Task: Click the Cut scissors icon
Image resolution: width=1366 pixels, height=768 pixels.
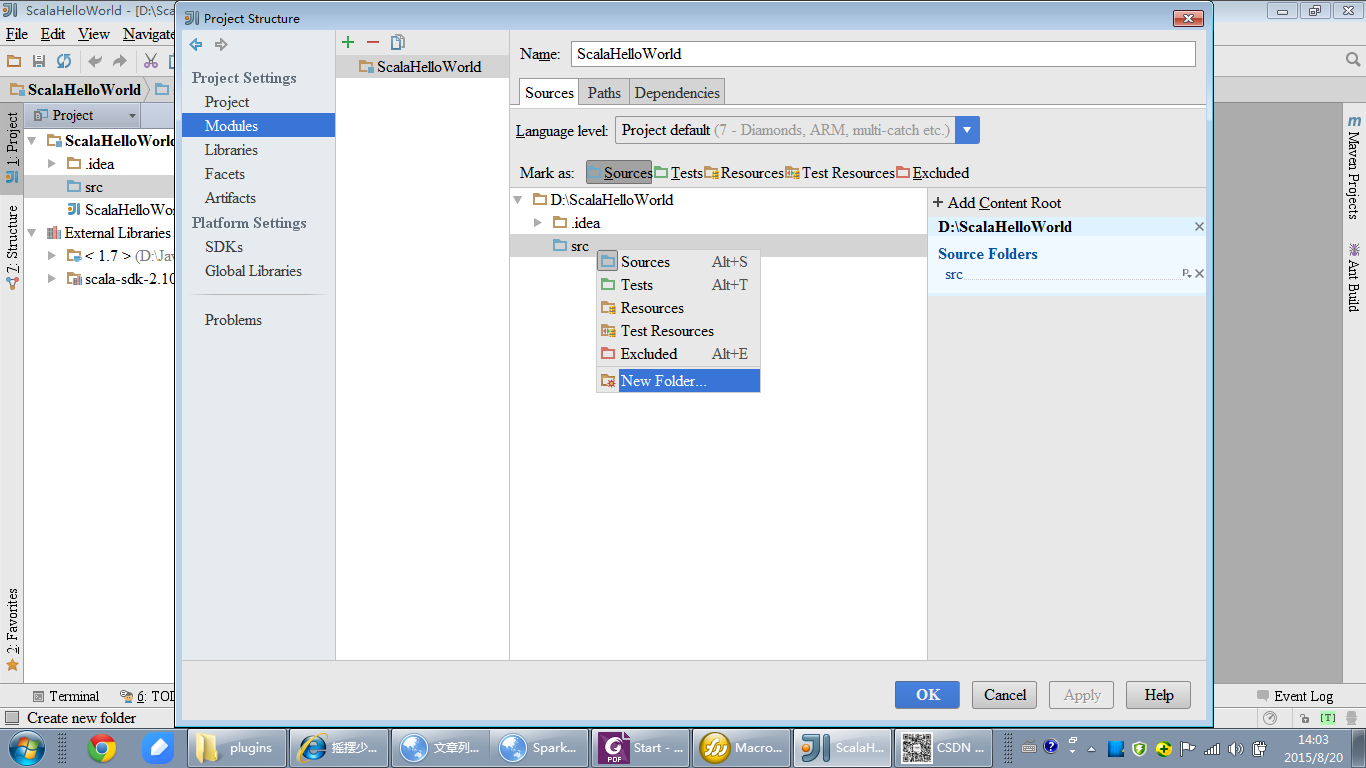Action: click(151, 61)
